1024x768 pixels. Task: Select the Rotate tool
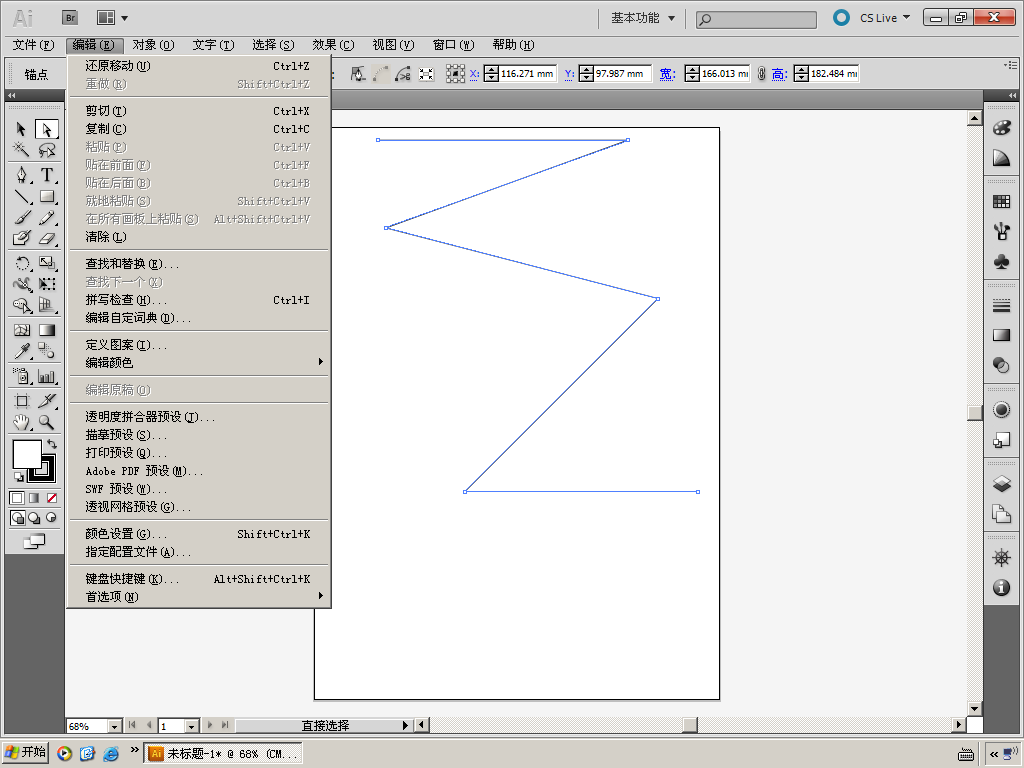pos(21,263)
